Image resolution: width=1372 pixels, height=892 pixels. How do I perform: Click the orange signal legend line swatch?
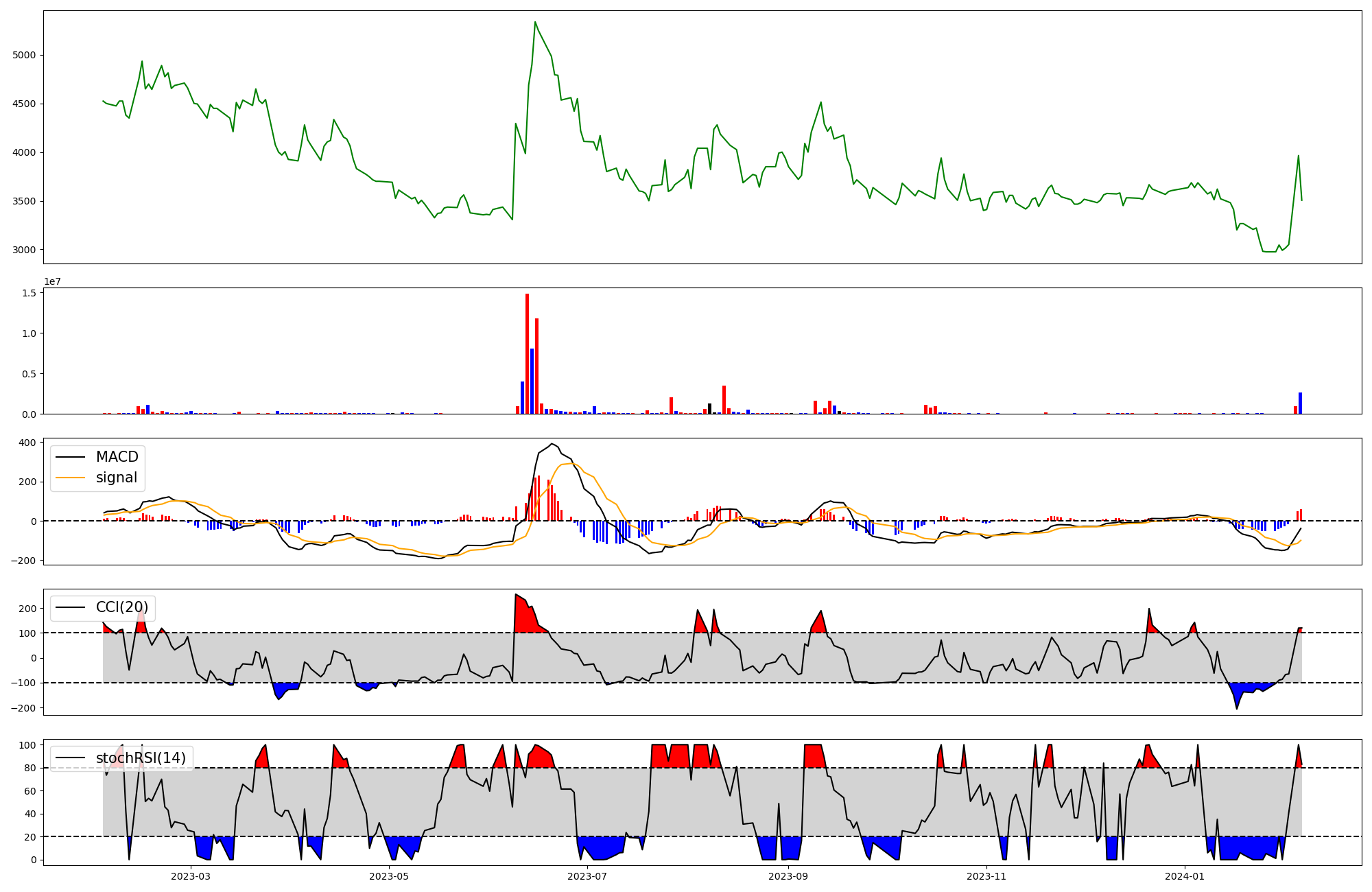[70, 478]
